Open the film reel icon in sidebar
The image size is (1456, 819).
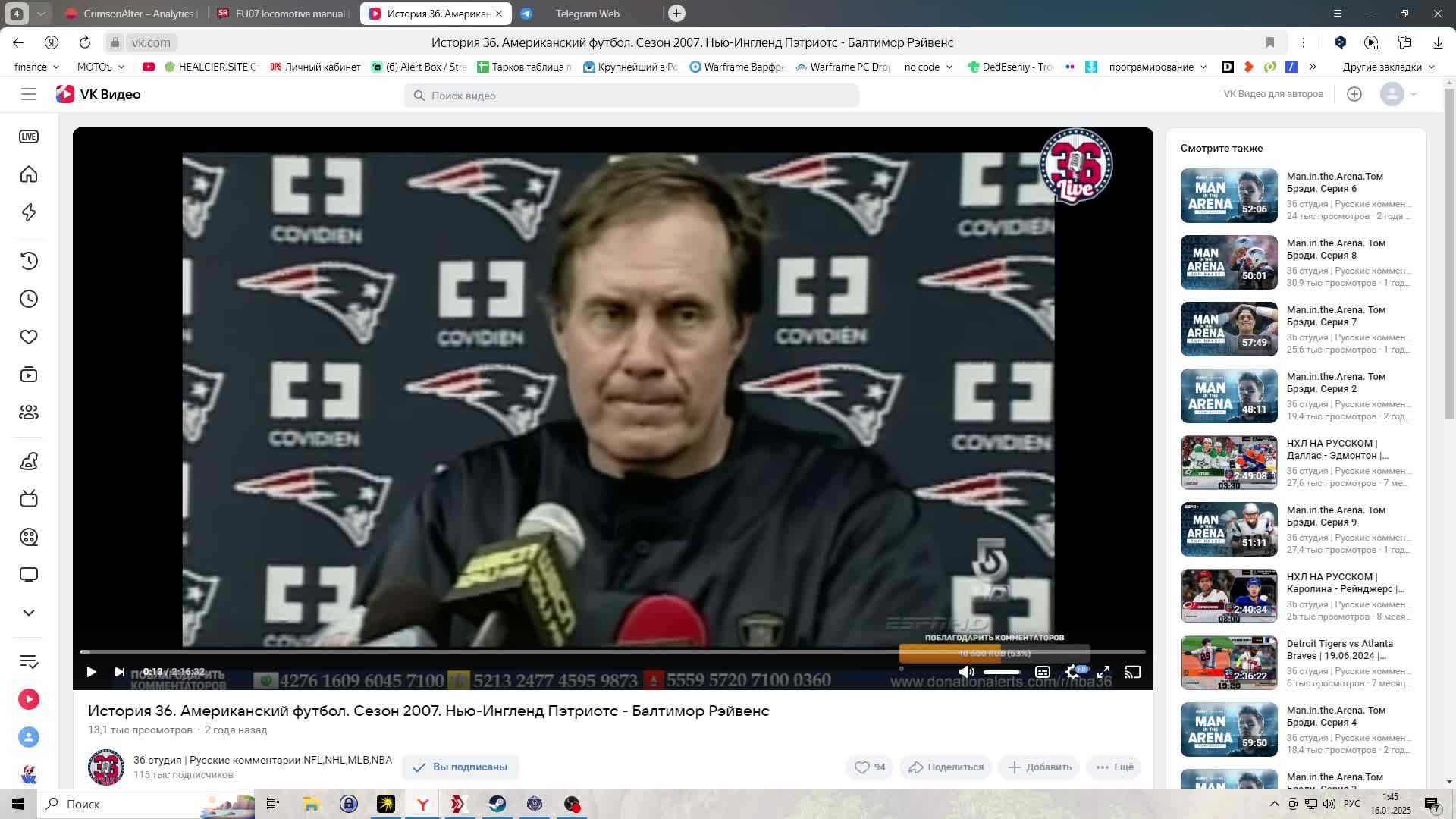pyautogui.click(x=29, y=537)
